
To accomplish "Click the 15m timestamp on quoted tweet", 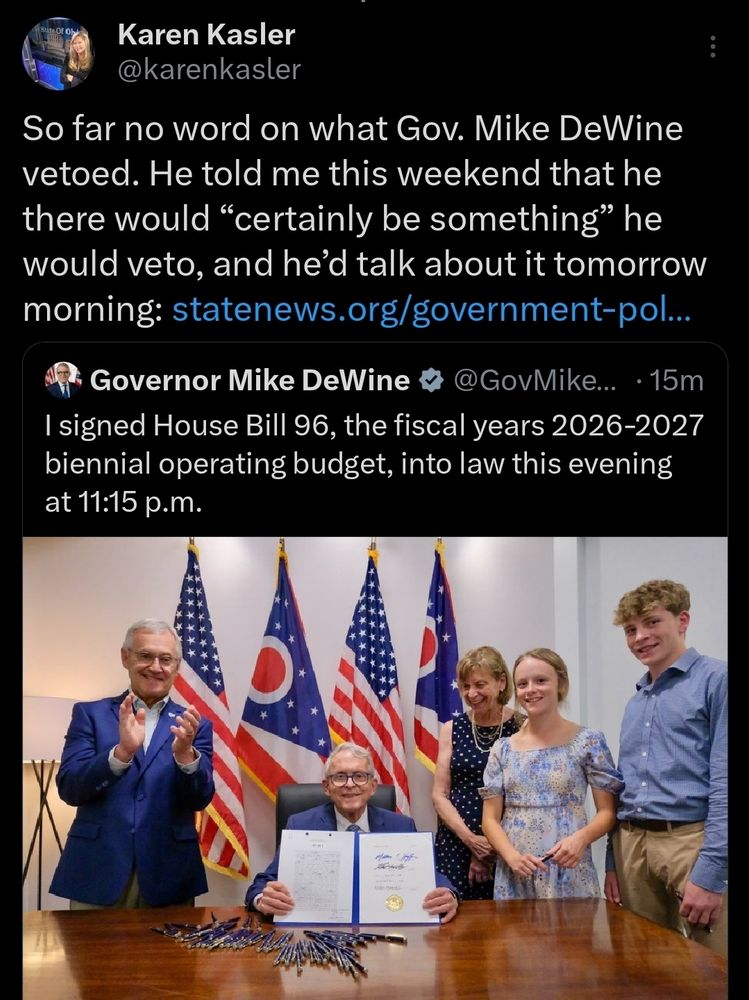I will point(677,380).
